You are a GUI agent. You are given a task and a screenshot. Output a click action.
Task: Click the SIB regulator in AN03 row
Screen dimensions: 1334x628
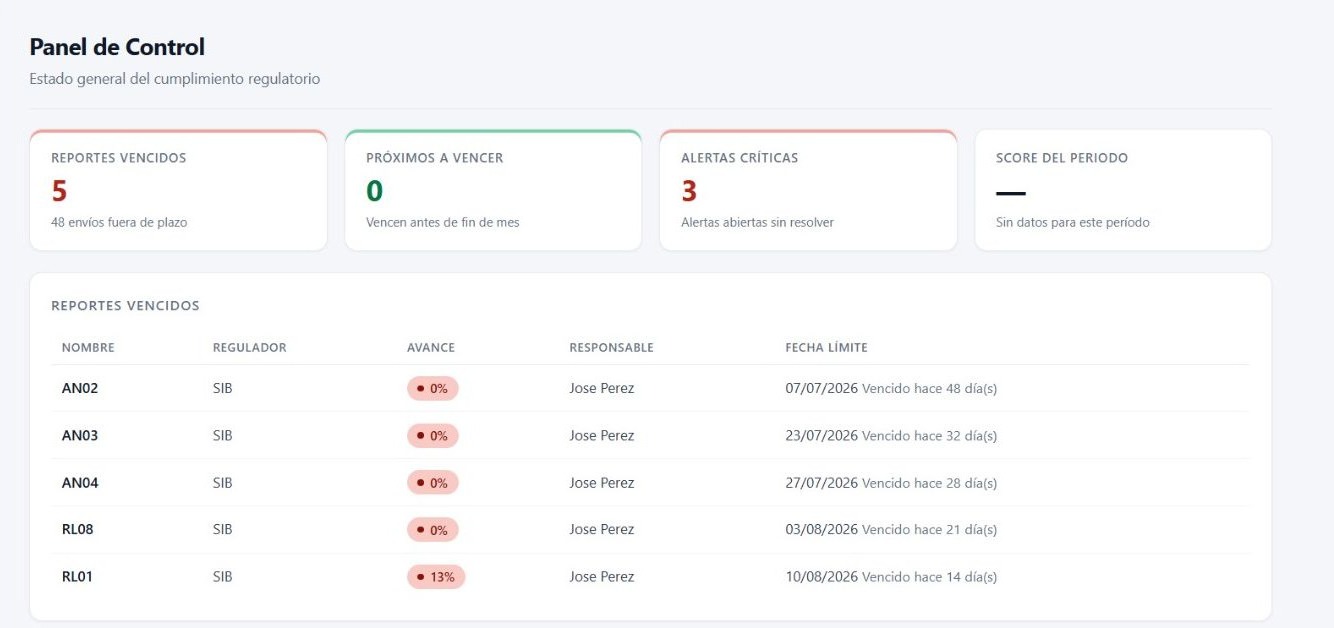[223, 435]
